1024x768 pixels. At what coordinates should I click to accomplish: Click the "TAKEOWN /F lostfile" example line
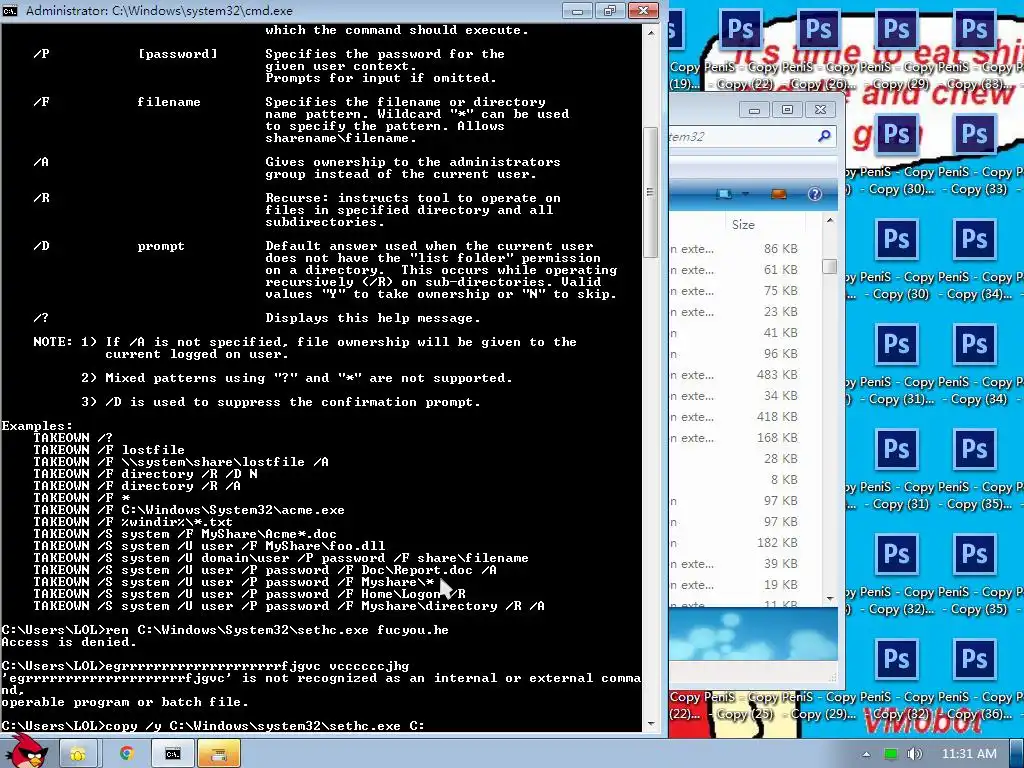(109, 450)
